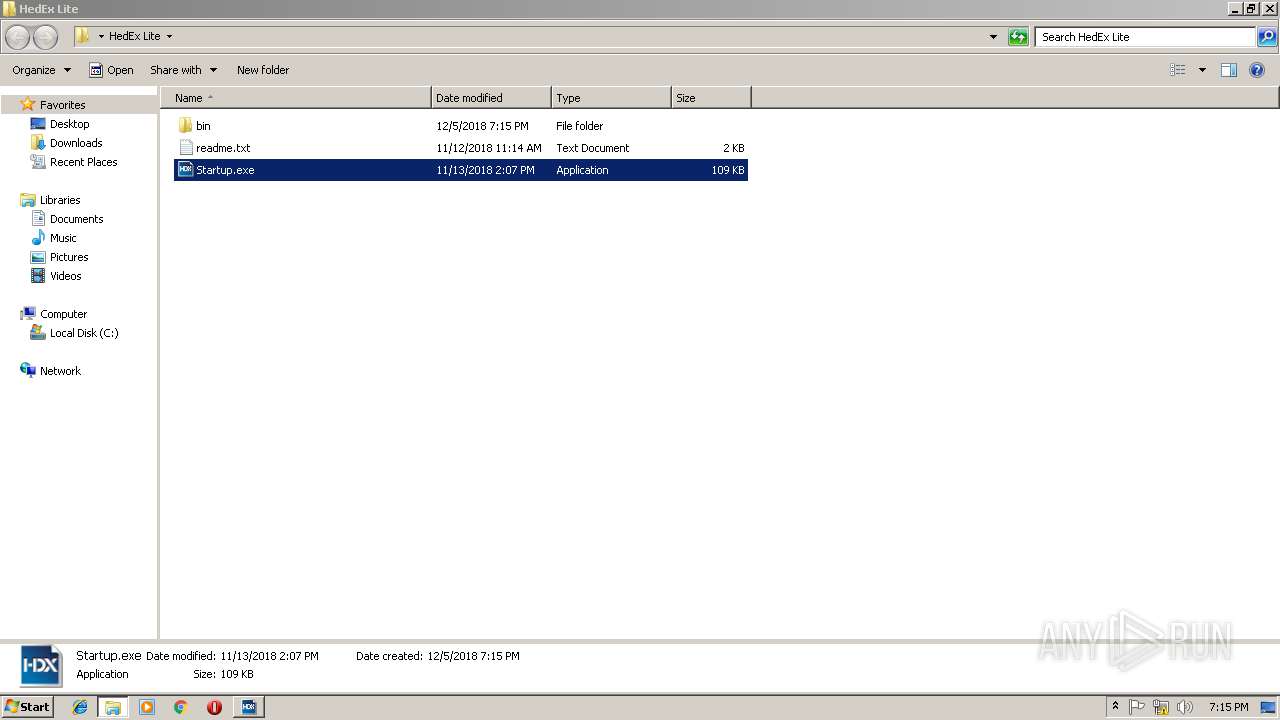The image size is (1280, 720).
Task: Sort by Name column header
Action: [295, 98]
